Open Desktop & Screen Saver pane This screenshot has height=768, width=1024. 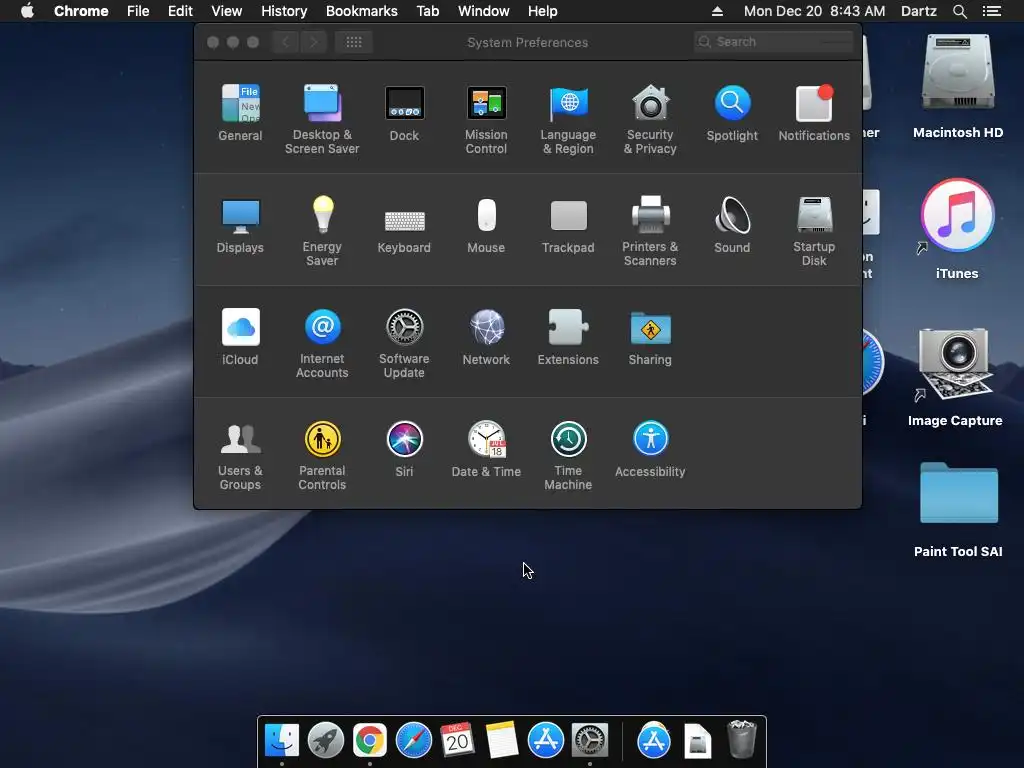pos(322,119)
